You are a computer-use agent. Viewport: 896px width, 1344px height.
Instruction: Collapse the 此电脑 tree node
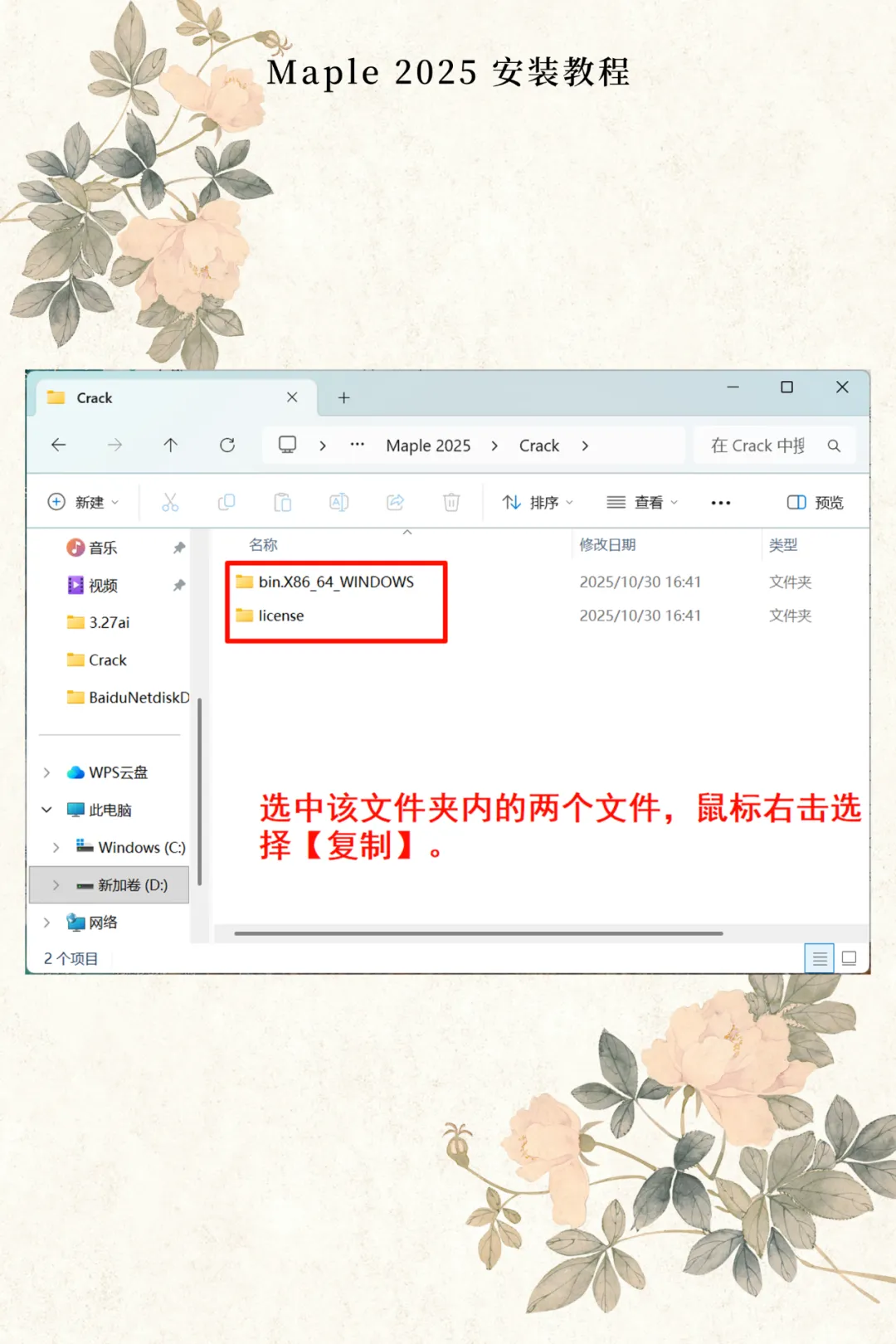[x=47, y=810]
